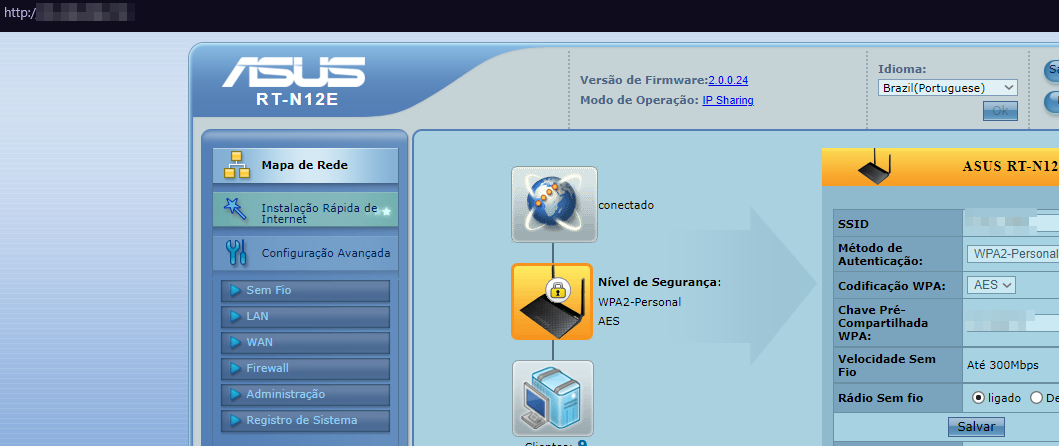The image size is (1059, 446).
Task: Select the second Rádio Sem fio radio option
Action: point(1037,398)
